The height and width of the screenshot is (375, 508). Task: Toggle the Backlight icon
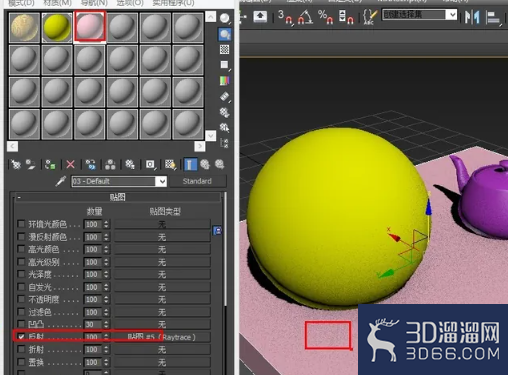click(x=225, y=34)
